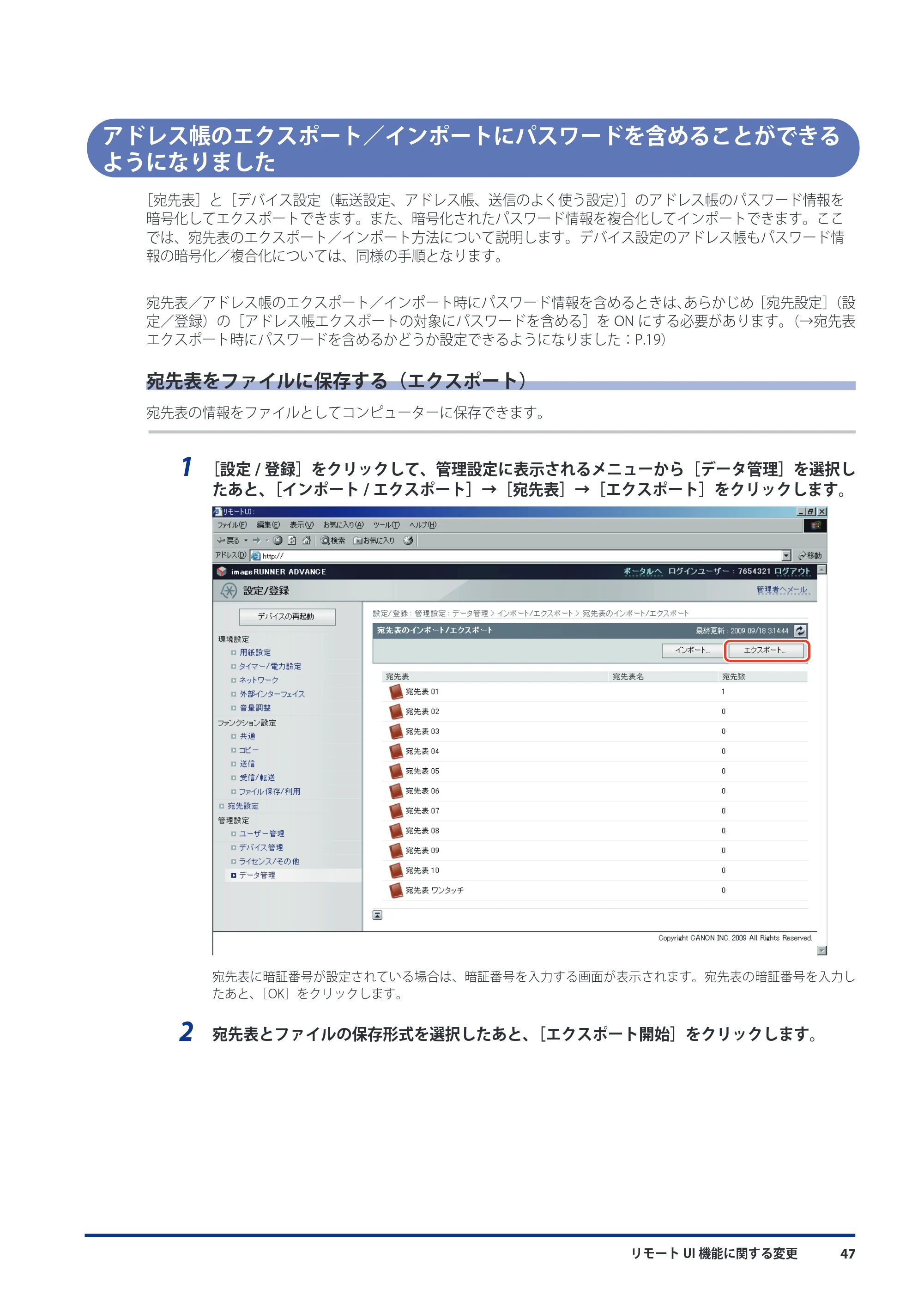Click the browser Stop loading icon
The height and width of the screenshot is (1307, 924).
[x=278, y=540]
